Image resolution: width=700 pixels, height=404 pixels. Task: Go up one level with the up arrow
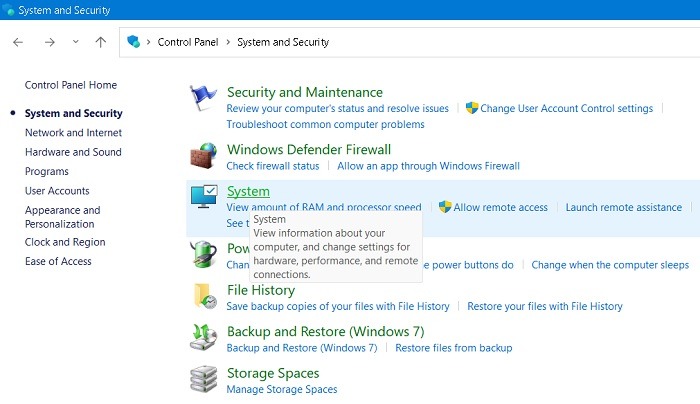tap(100, 42)
